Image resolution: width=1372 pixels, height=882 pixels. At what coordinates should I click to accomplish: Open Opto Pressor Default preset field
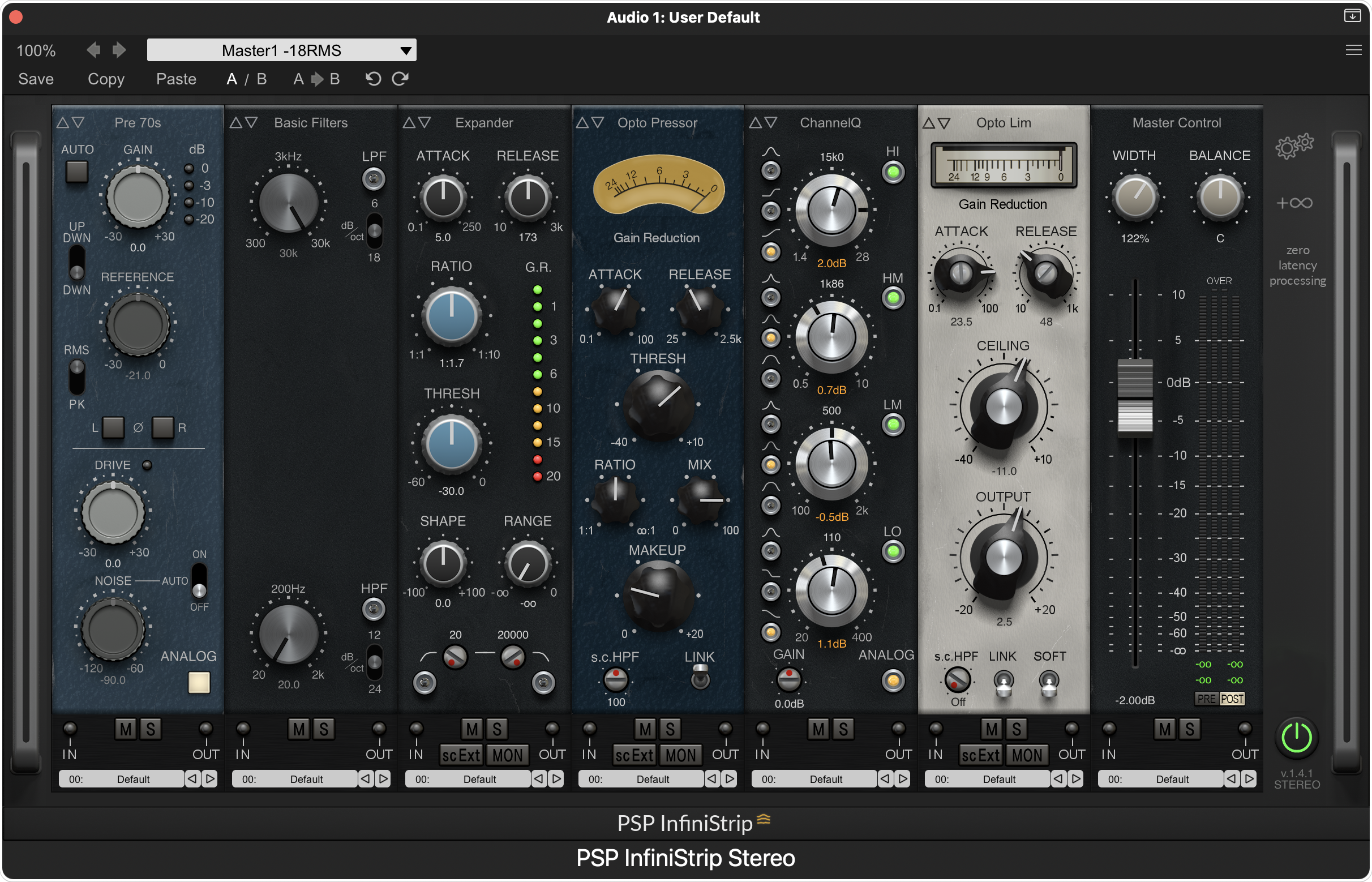pyautogui.click(x=641, y=779)
